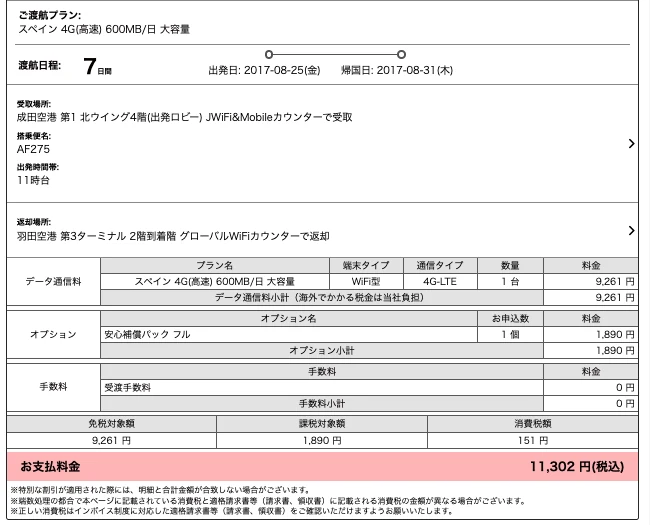Viewport: 650px width, 525px height.
Task: Click the オプション名 column header
Action: pos(289,318)
